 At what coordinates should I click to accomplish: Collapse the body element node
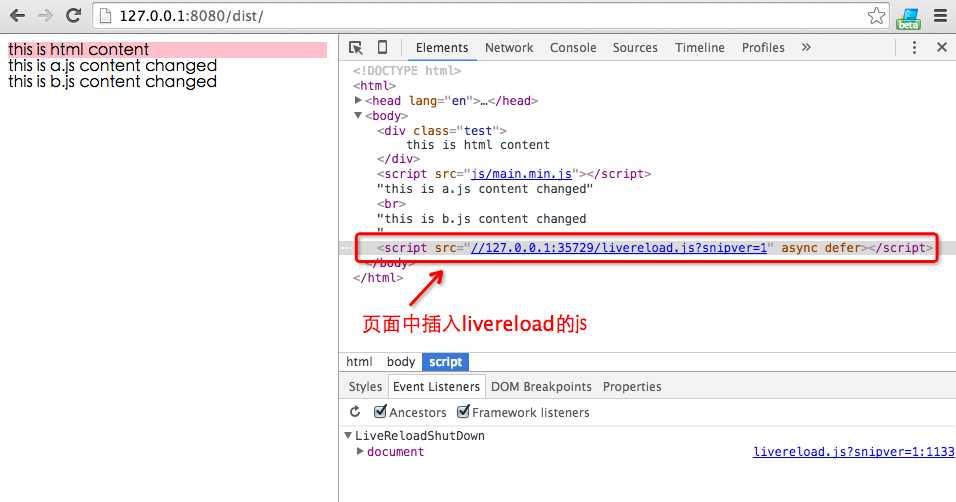pyautogui.click(x=358, y=115)
